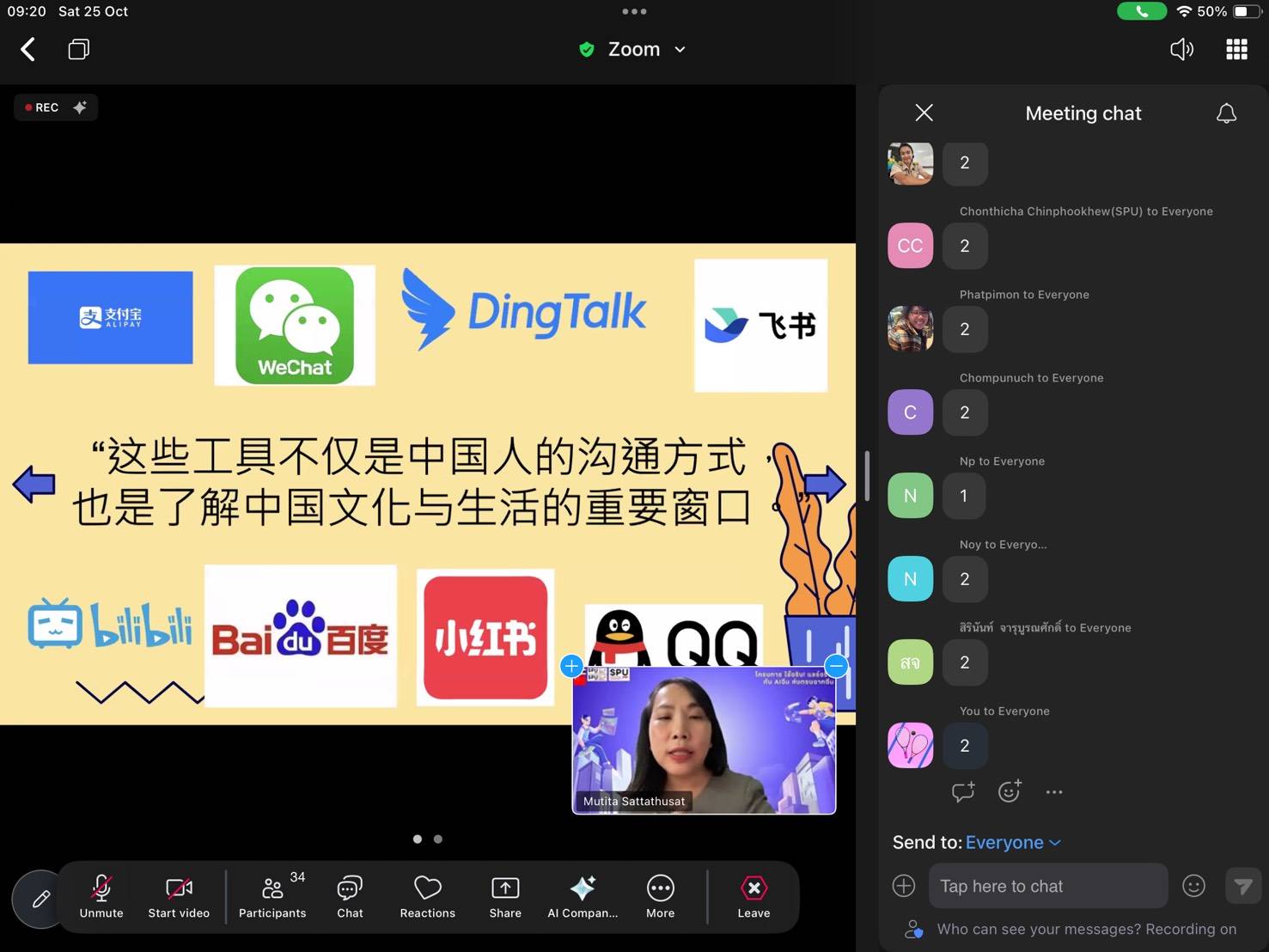Toggle speaker audio output
The width and height of the screenshot is (1269, 952).
click(x=1181, y=50)
